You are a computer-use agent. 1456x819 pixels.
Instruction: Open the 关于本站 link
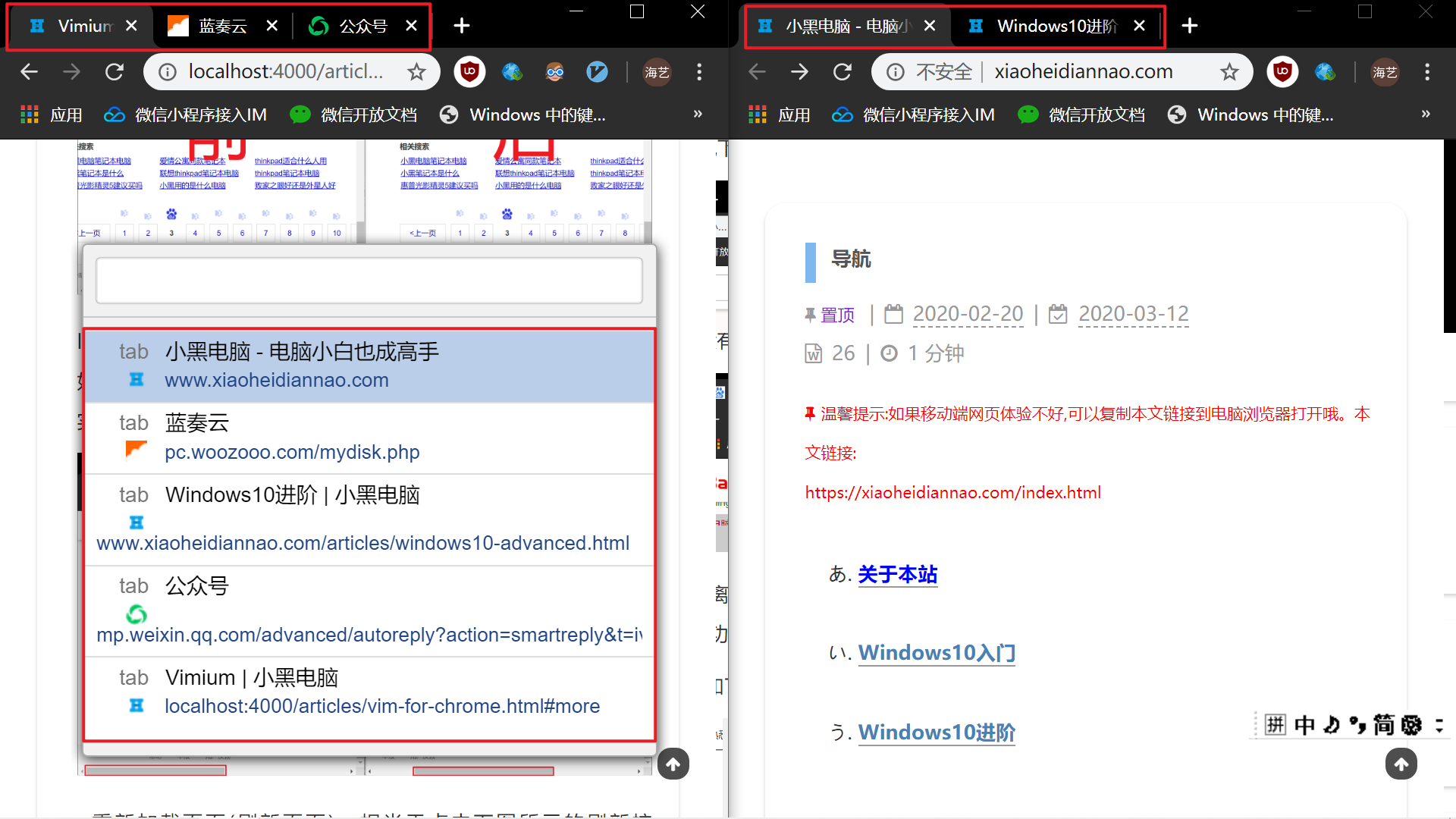(897, 574)
